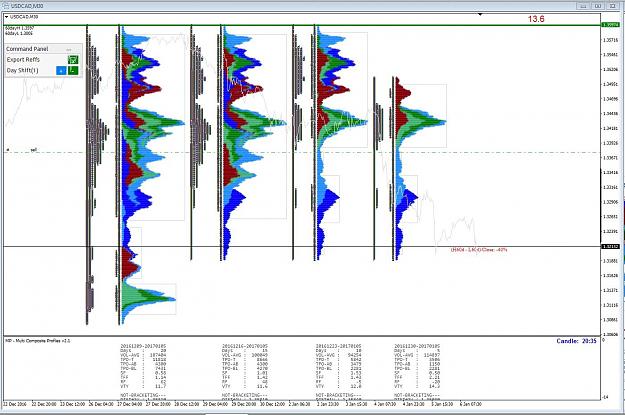Click the 20161216-20170105 stats header
The width and height of the screenshot is (625, 415).
point(245,346)
